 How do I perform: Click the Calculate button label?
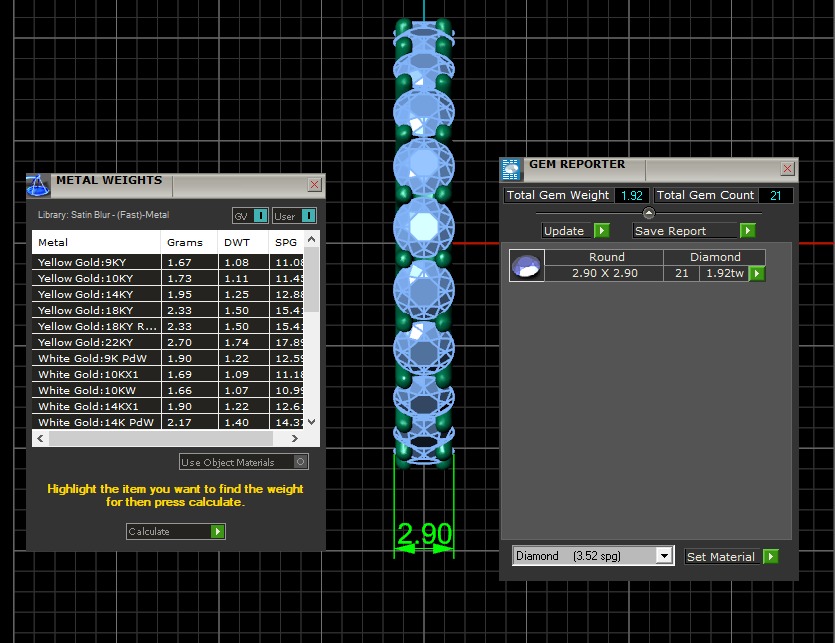pyautogui.click(x=149, y=531)
